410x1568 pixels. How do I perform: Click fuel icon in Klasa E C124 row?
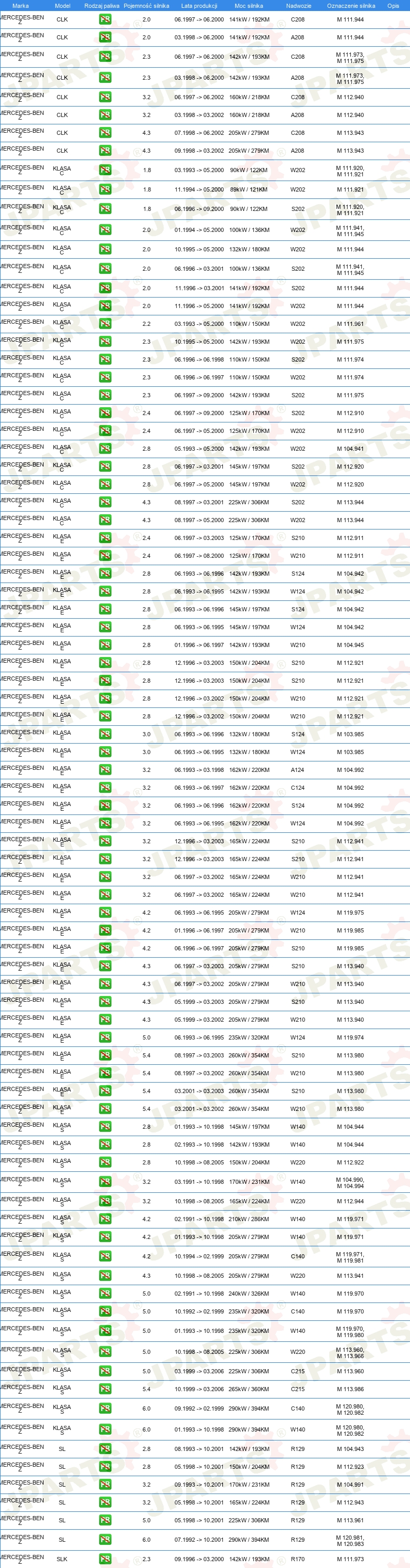105,788
